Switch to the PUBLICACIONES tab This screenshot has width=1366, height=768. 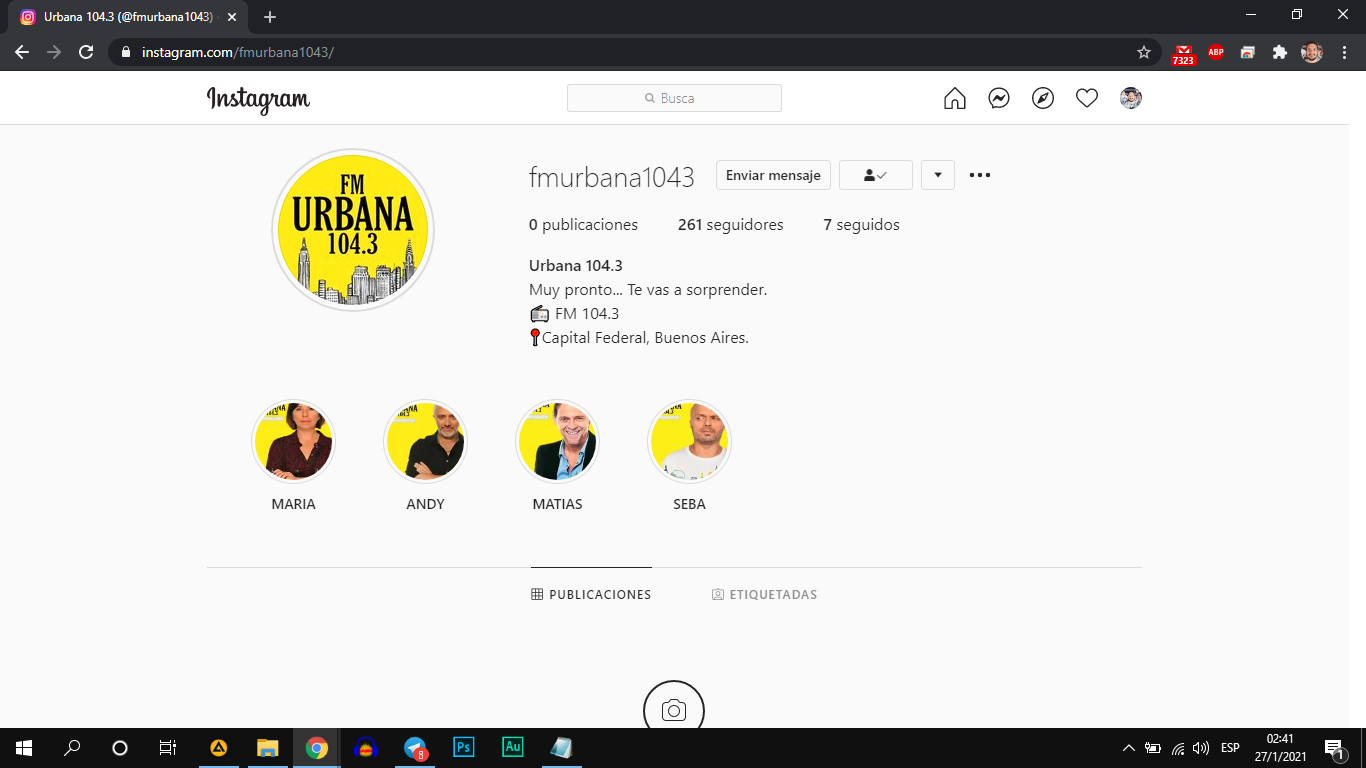tap(591, 594)
